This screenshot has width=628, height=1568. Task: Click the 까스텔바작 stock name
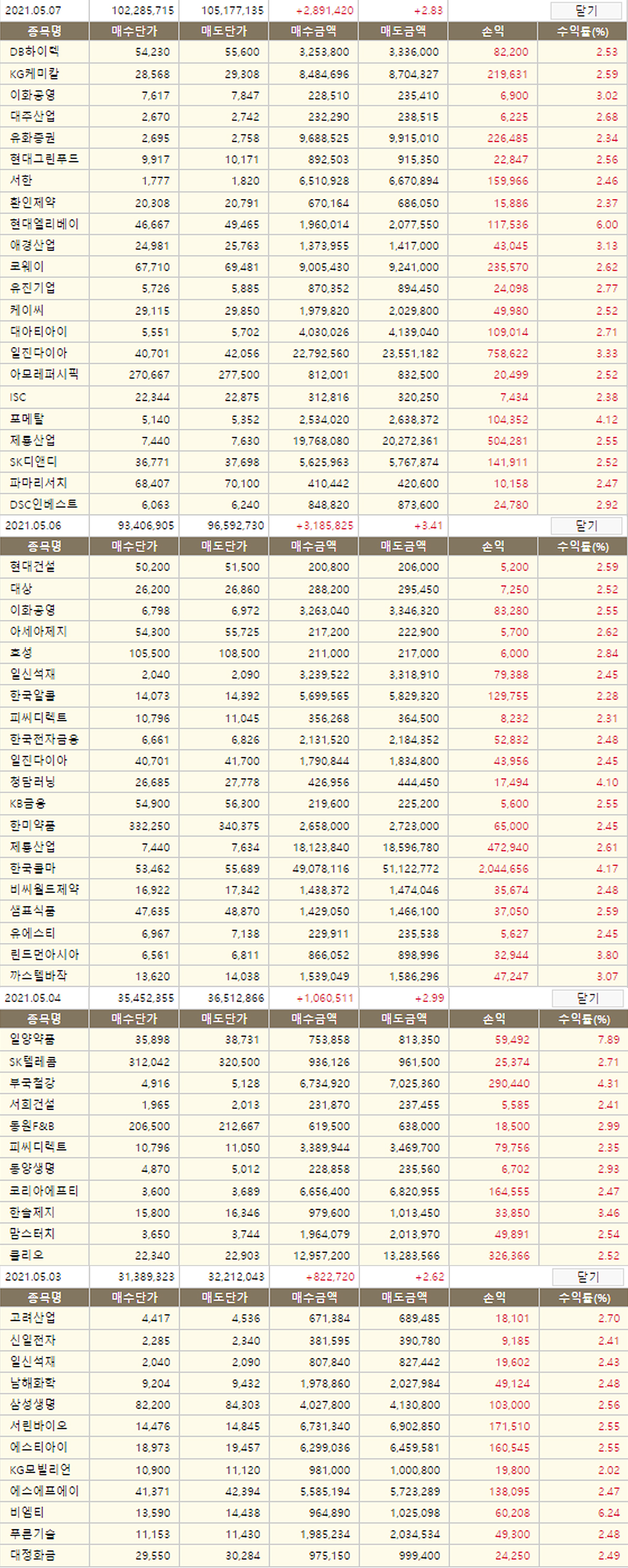(38, 976)
